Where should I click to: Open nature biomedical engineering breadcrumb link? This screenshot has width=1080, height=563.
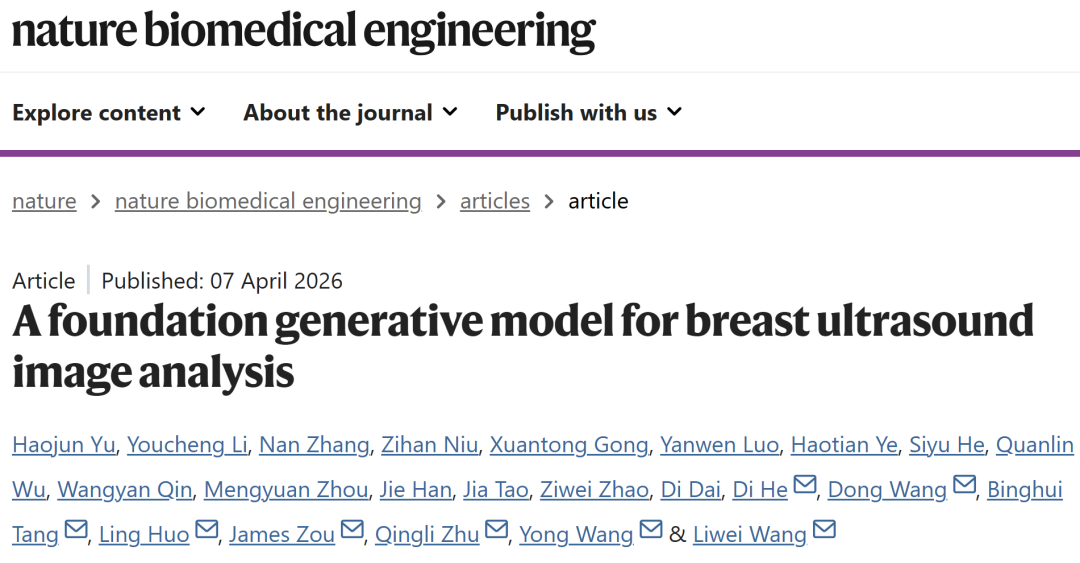(x=268, y=201)
